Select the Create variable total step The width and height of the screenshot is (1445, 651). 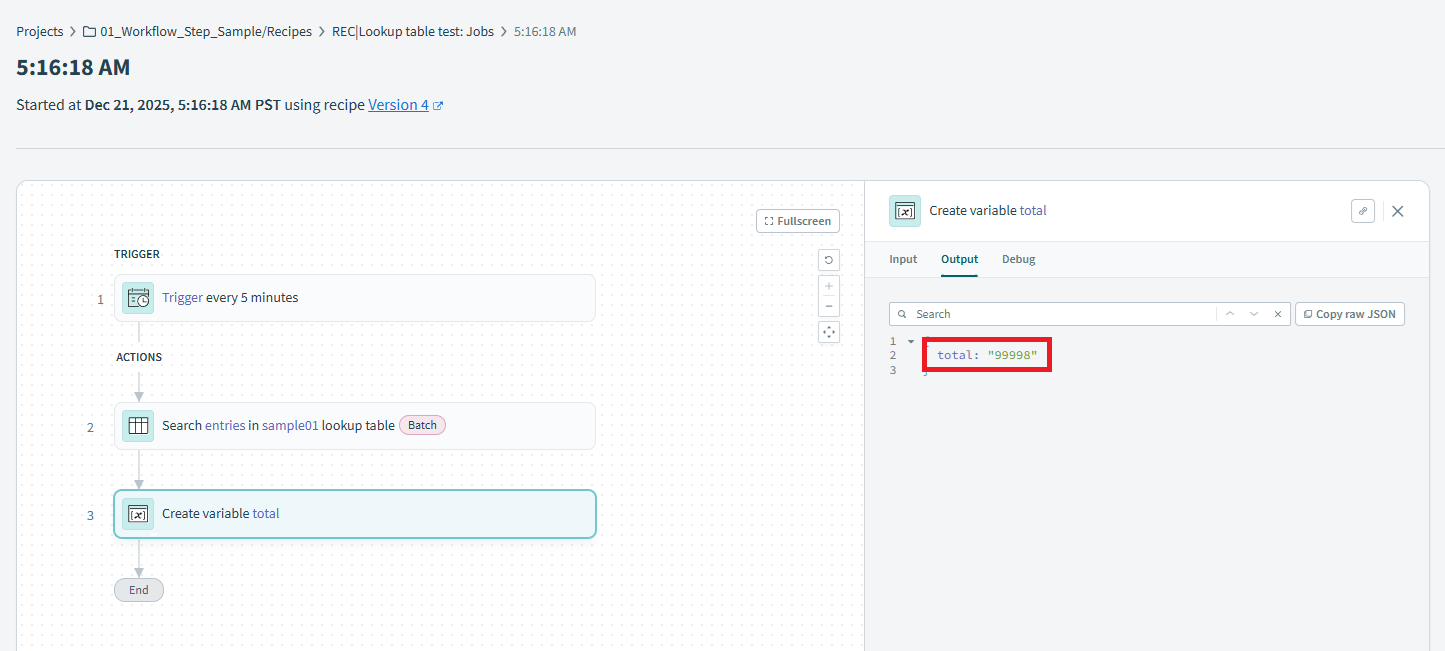pyautogui.click(x=355, y=514)
